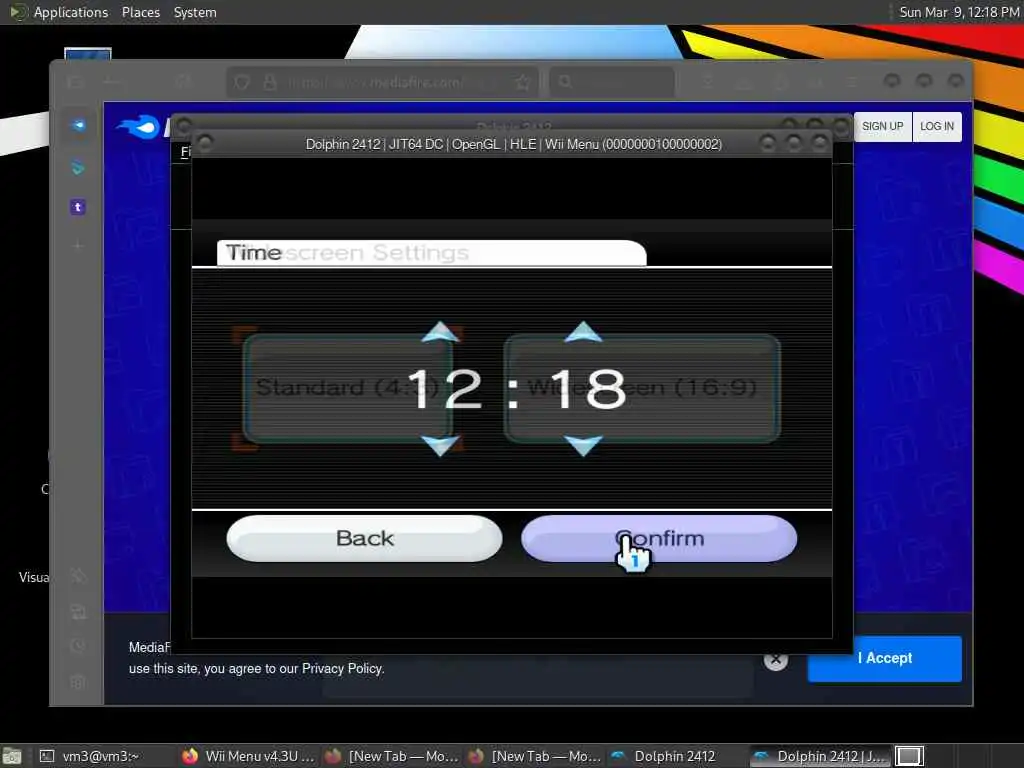Click the Firefox search box
The width and height of the screenshot is (1024, 768).
coord(612,82)
